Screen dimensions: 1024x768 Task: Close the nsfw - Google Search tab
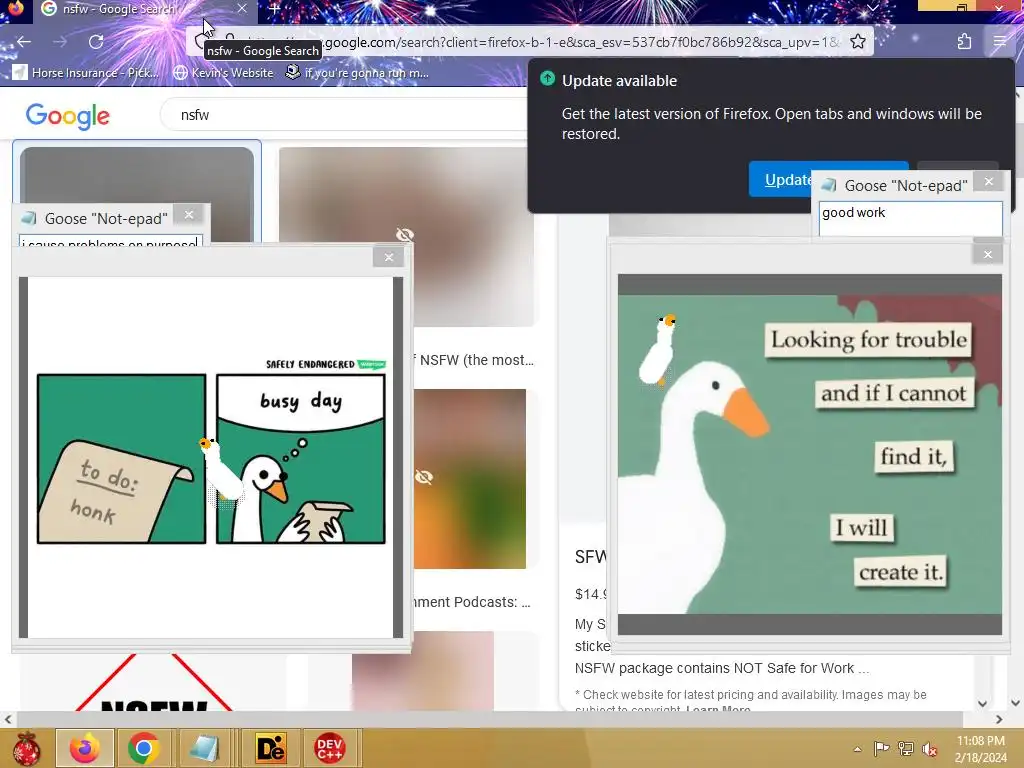(x=242, y=8)
